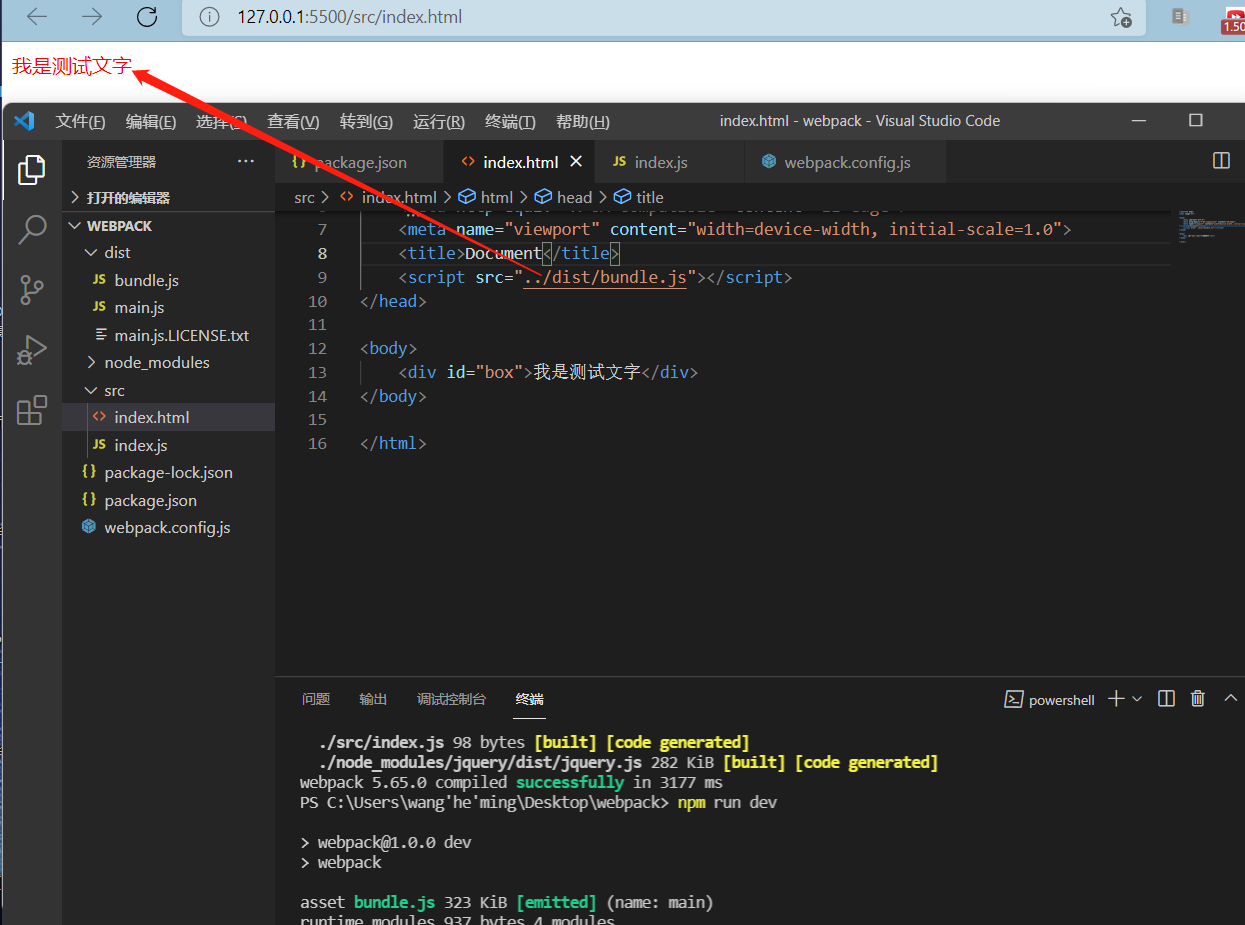This screenshot has height=925, width=1245.
Task: Open the 文件(F) menu
Action: [80, 121]
